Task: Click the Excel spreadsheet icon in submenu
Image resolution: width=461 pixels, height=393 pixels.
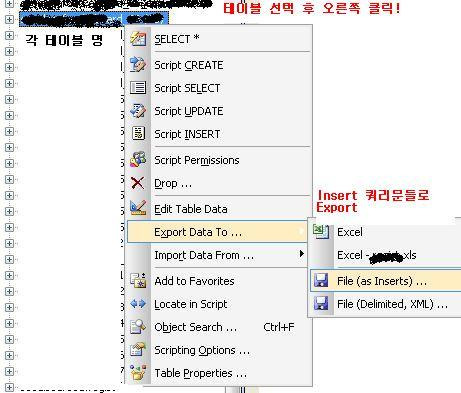Action: [x=321, y=231]
